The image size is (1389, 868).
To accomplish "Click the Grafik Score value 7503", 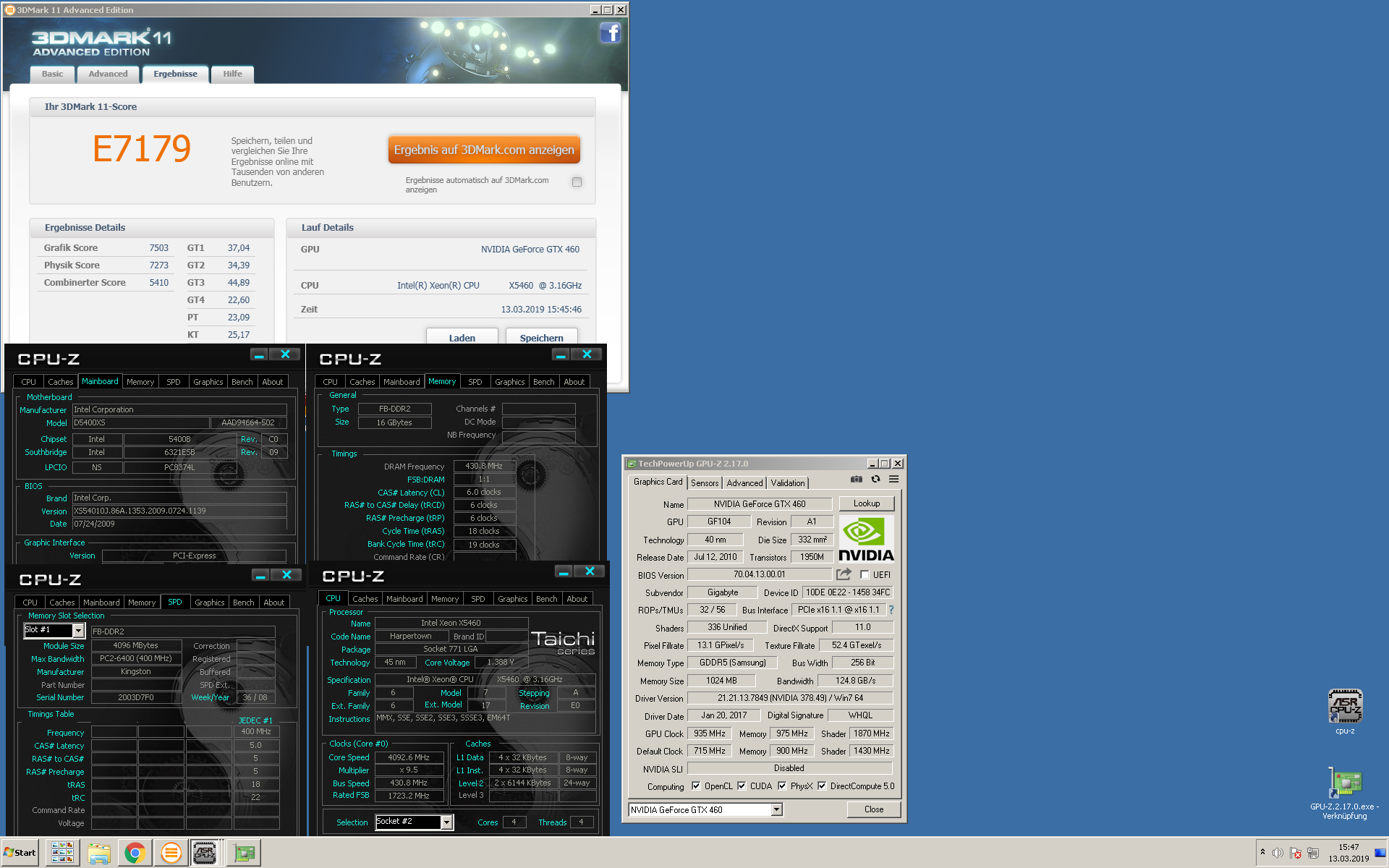I will [x=158, y=248].
